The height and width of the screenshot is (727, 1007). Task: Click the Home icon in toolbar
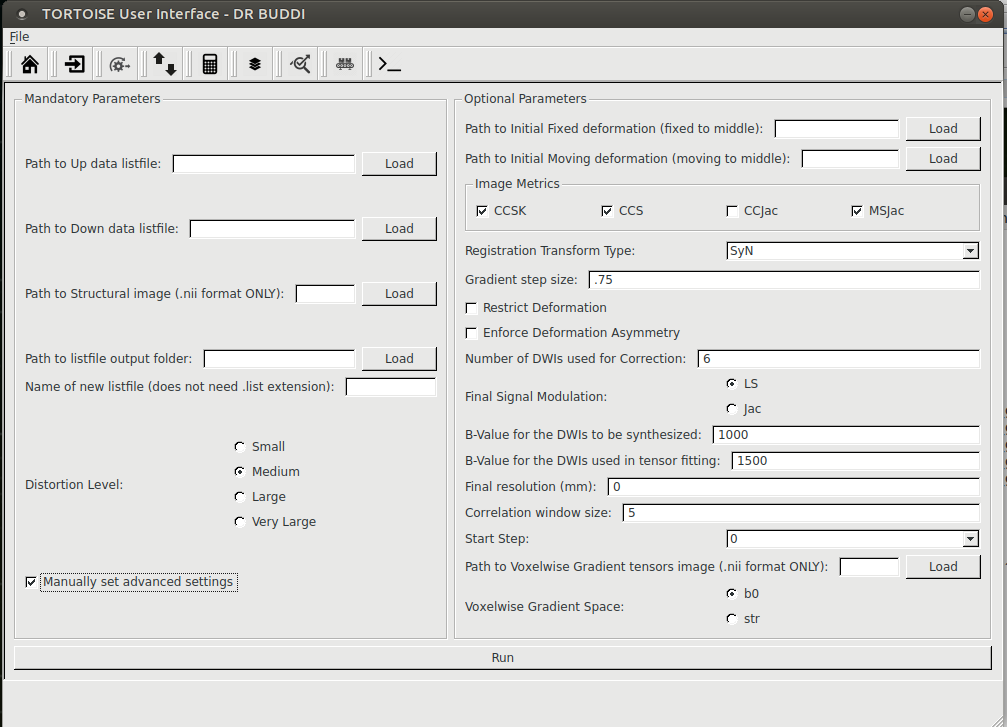(x=30, y=64)
